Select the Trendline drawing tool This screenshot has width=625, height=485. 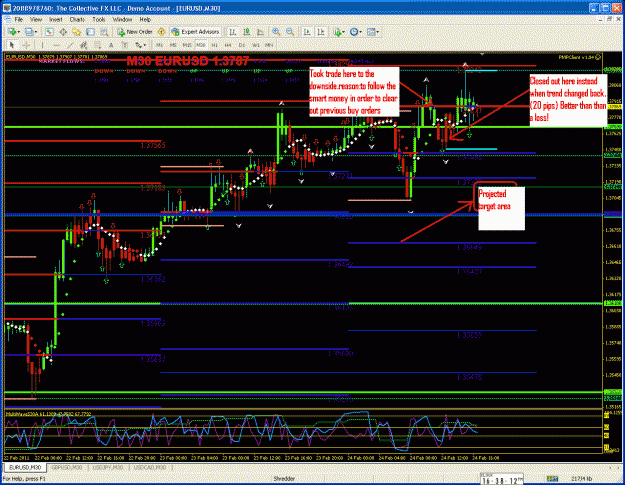click(x=70, y=45)
